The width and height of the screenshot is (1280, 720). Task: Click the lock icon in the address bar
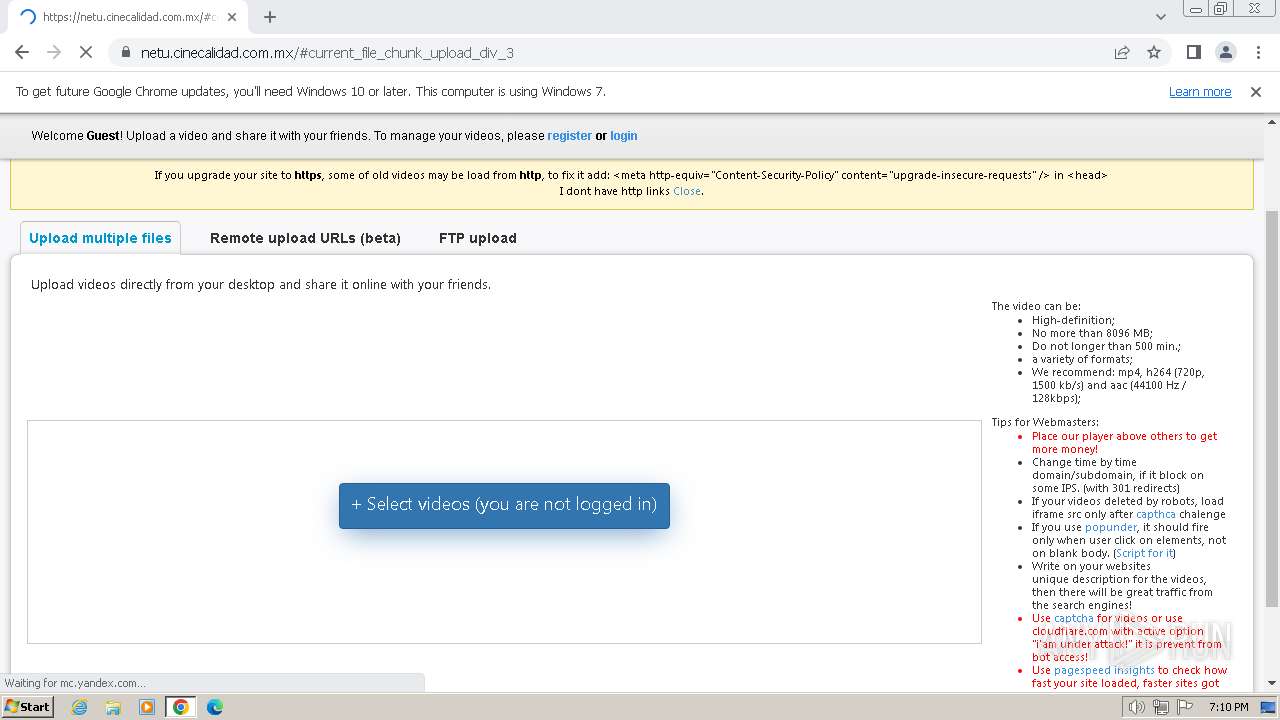(126, 52)
